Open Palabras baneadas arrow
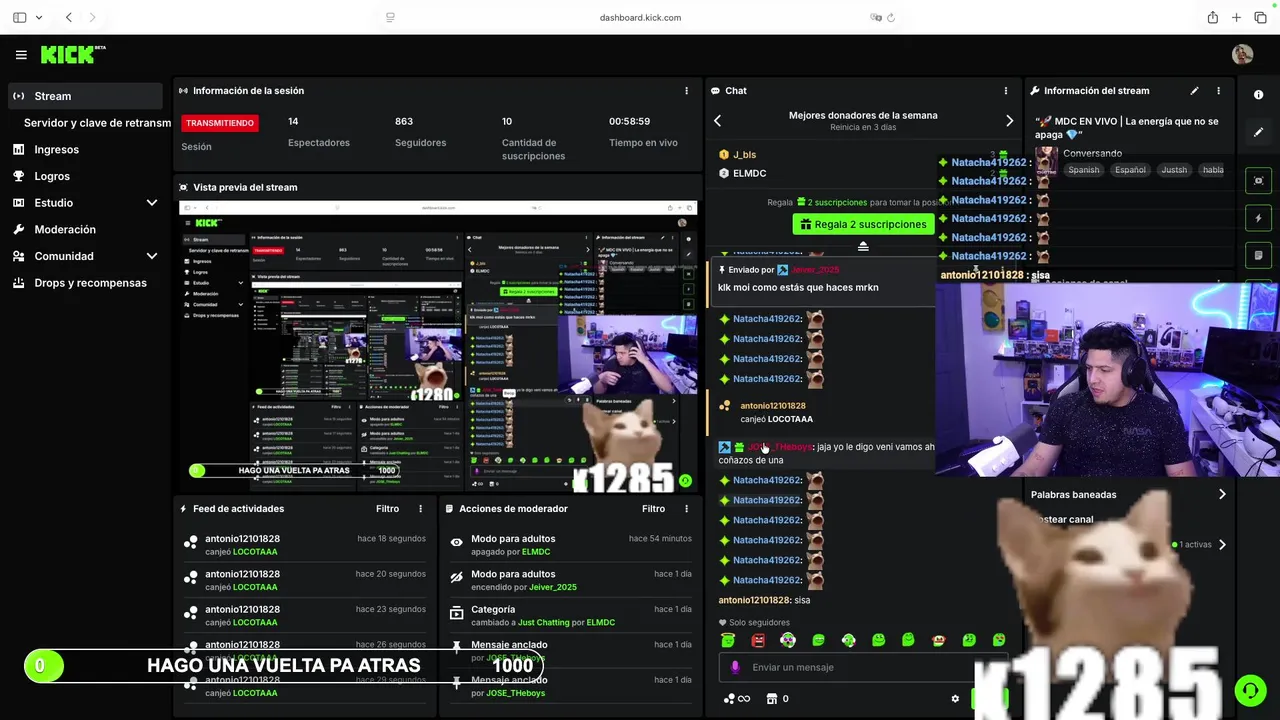 pos(1222,494)
